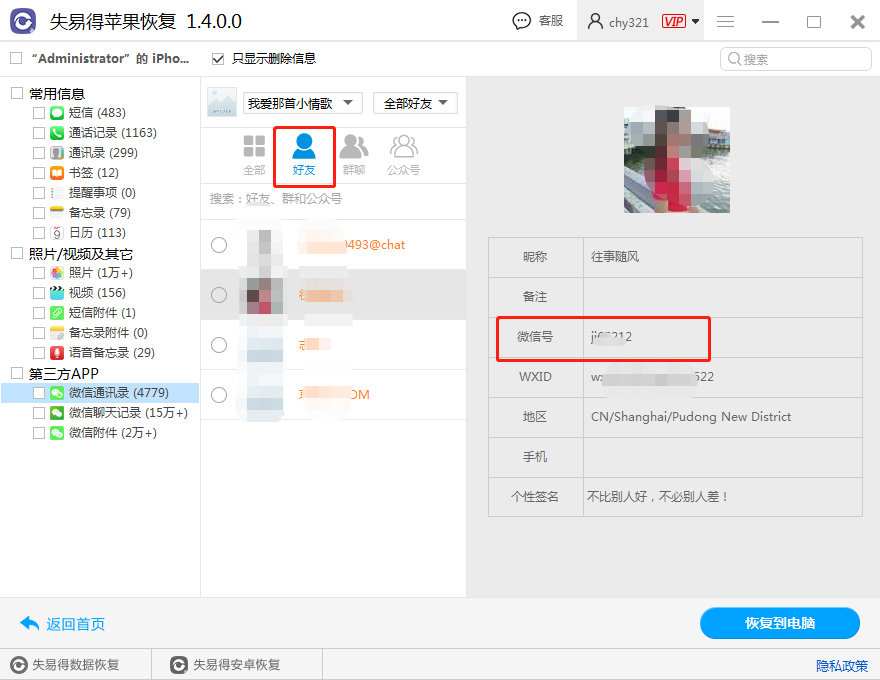Select radio button for contact ending OM
The height and width of the screenshot is (680, 880).
coord(219,395)
